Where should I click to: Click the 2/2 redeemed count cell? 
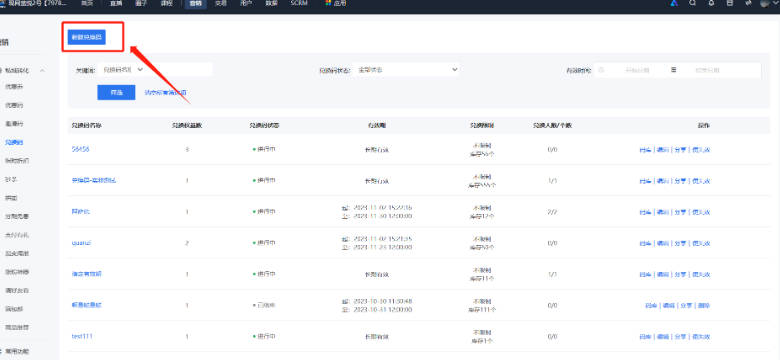click(x=552, y=212)
